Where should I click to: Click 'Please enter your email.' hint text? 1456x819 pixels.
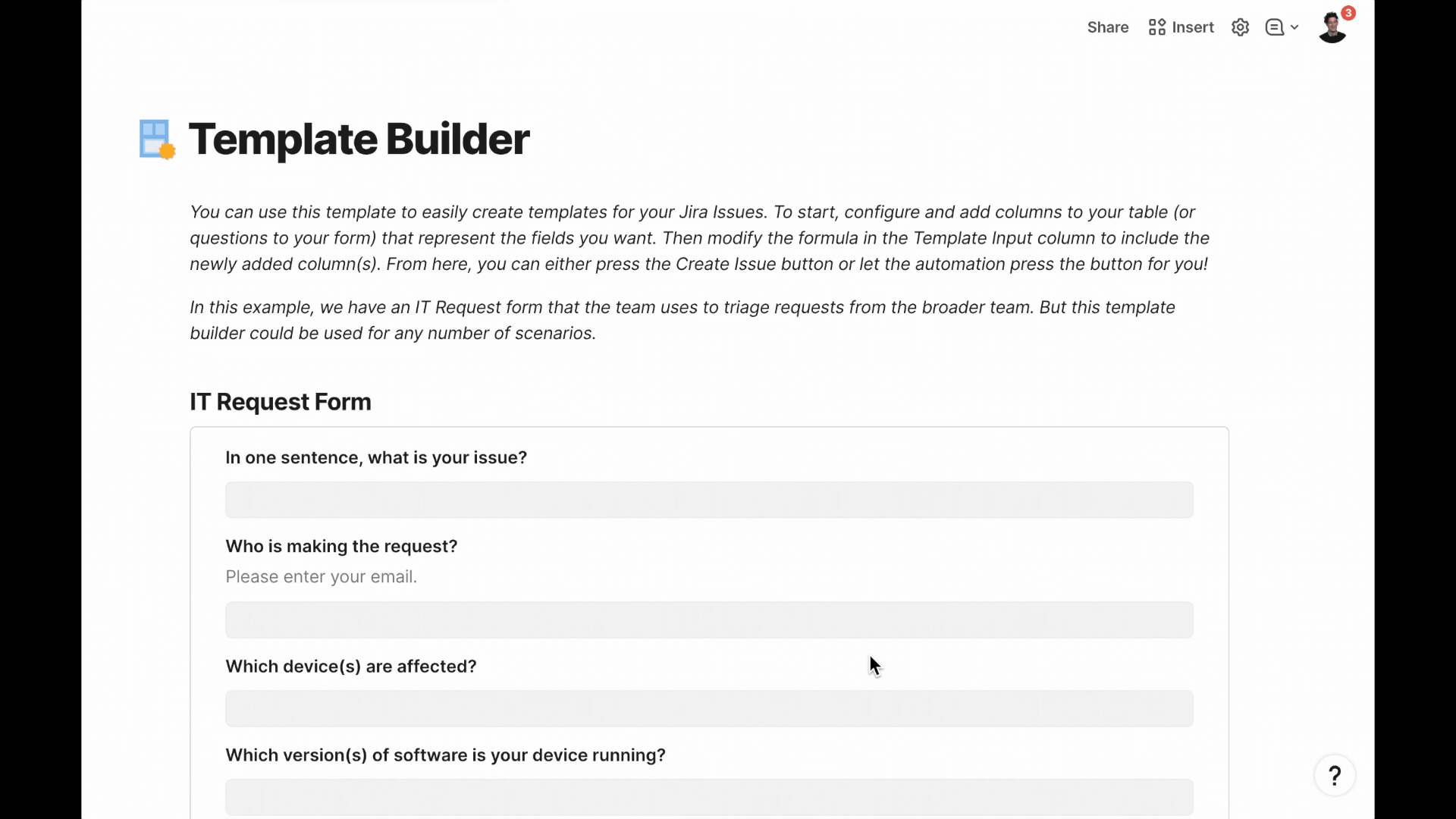click(x=322, y=577)
